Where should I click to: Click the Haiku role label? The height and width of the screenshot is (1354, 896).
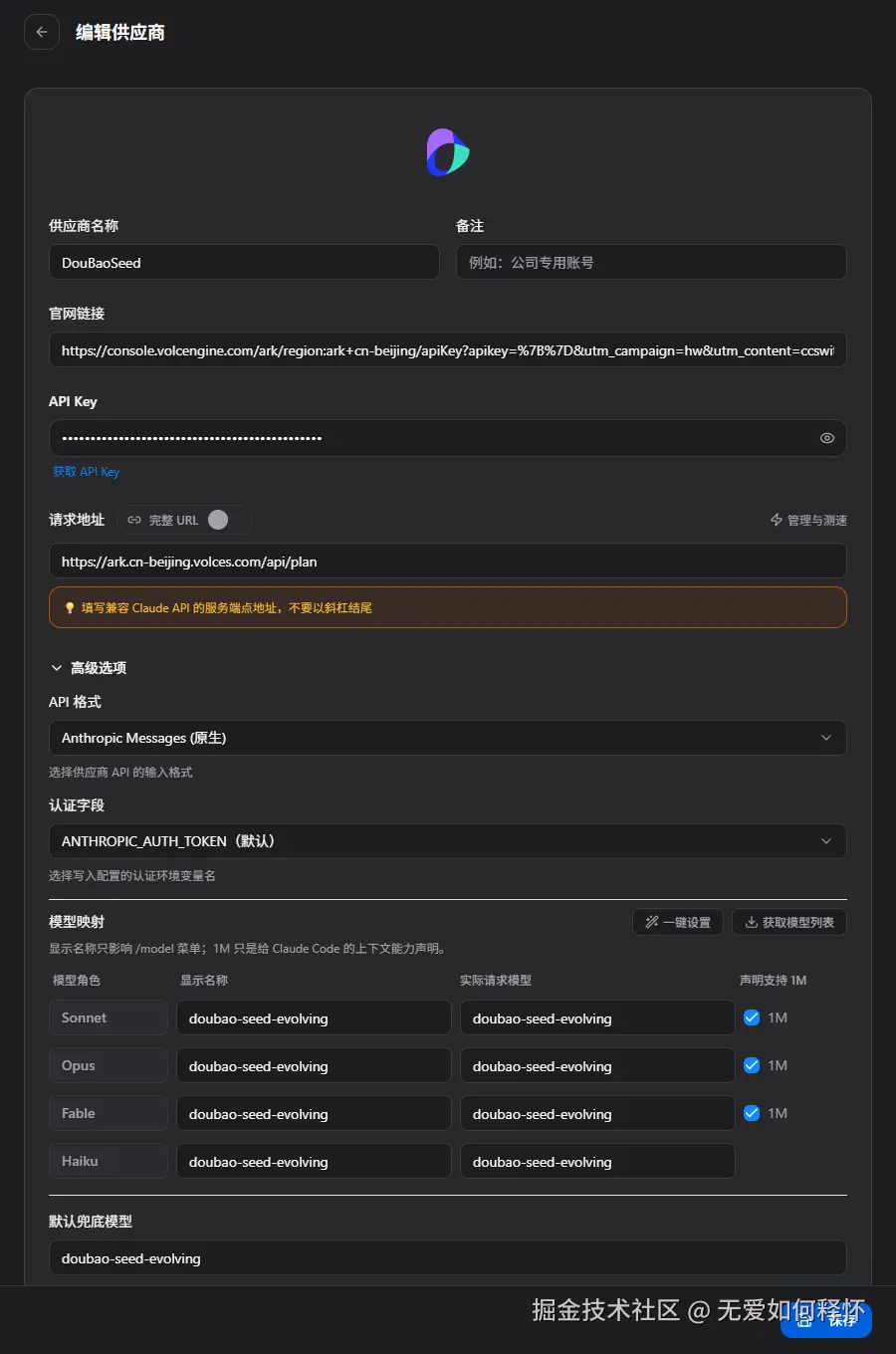pos(109,1161)
